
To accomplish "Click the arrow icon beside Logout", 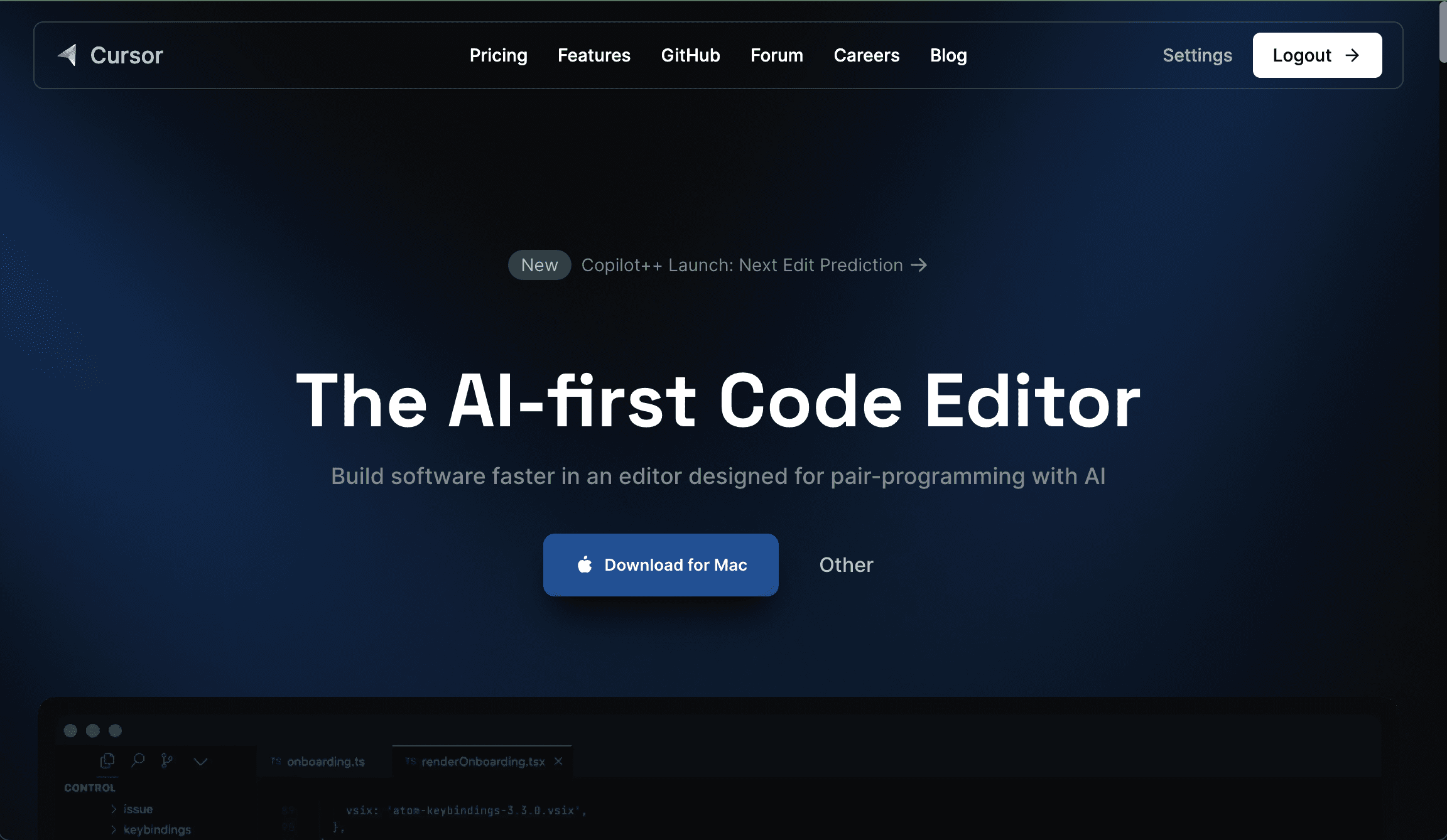I will coord(1352,55).
